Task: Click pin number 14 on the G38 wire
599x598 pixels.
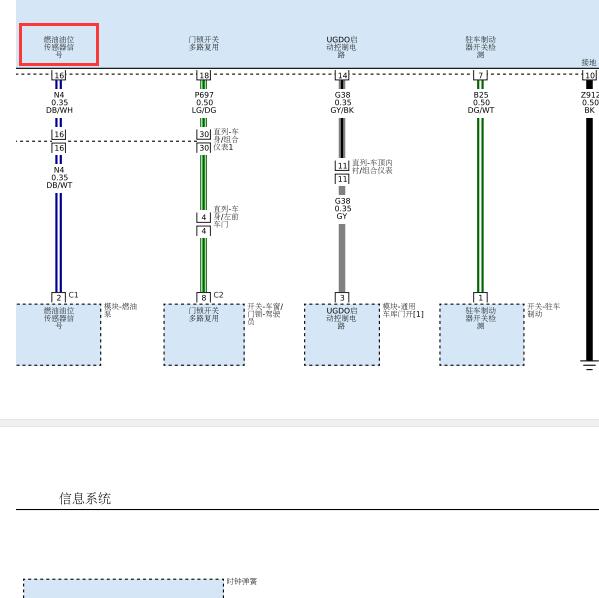Action: pos(342,75)
